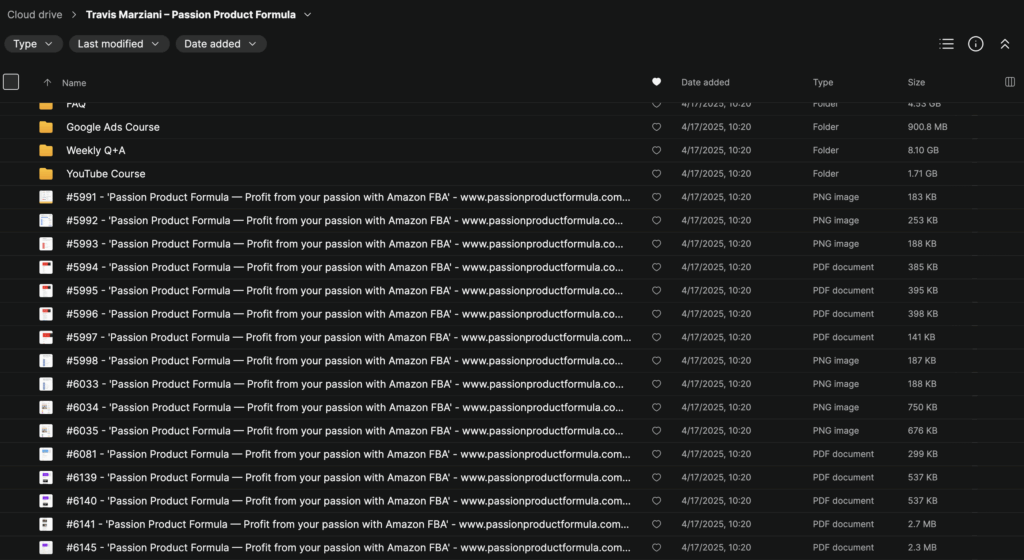Open the Type filter dropdown
The image size is (1024, 560).
[34, 44]
